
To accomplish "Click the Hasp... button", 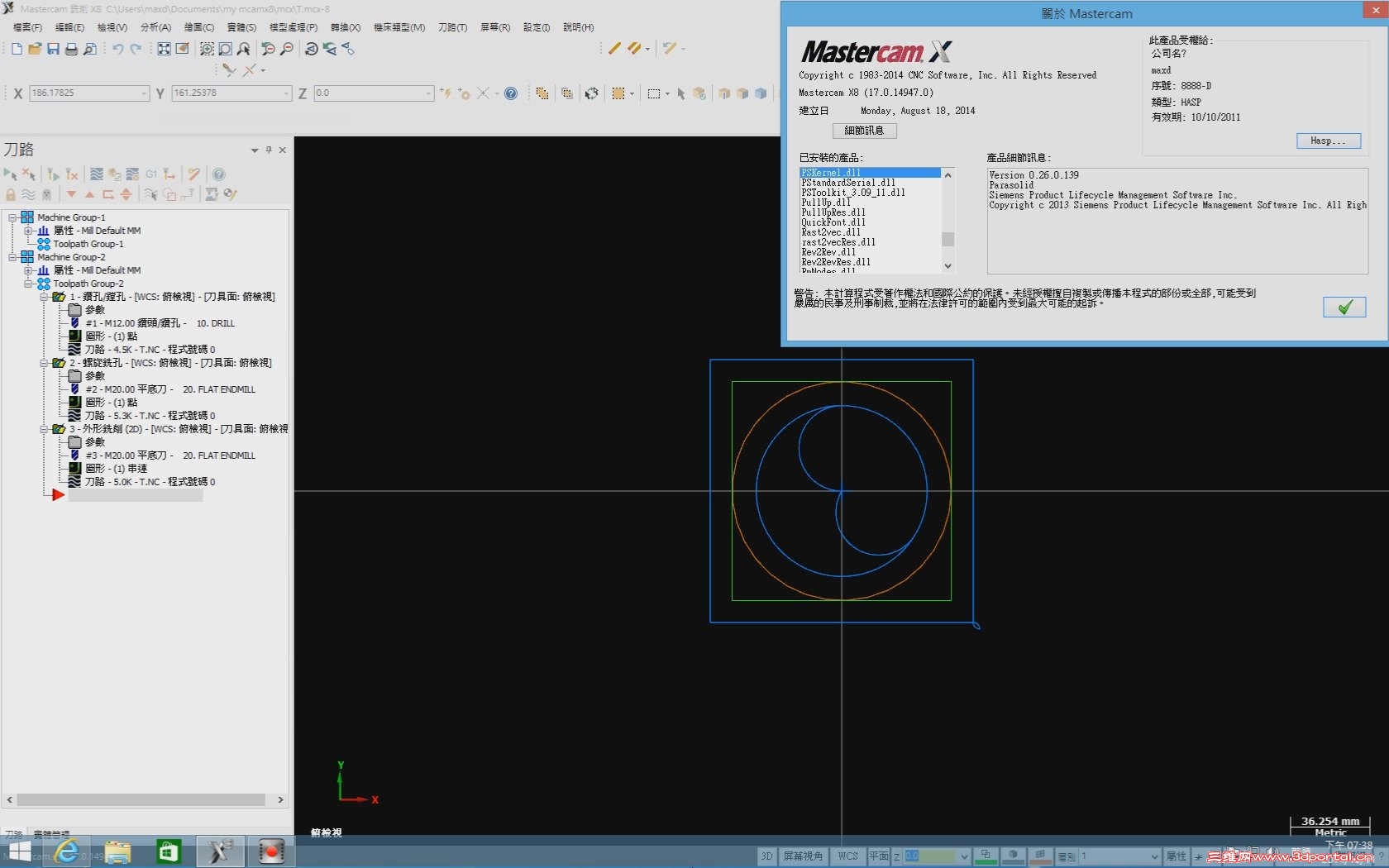I will point(1328,141).
